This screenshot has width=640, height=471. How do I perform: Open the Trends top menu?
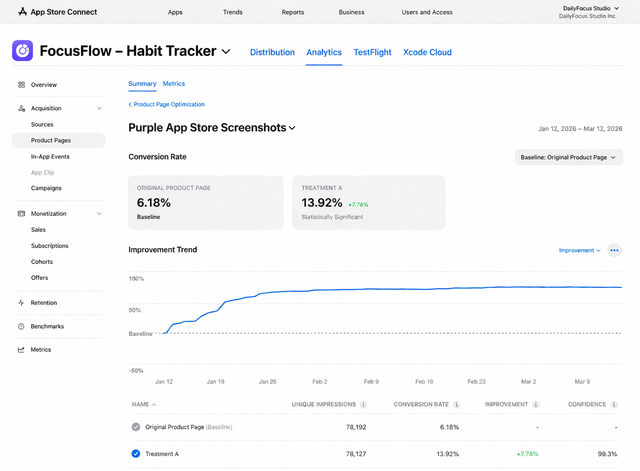pos(233,12)
